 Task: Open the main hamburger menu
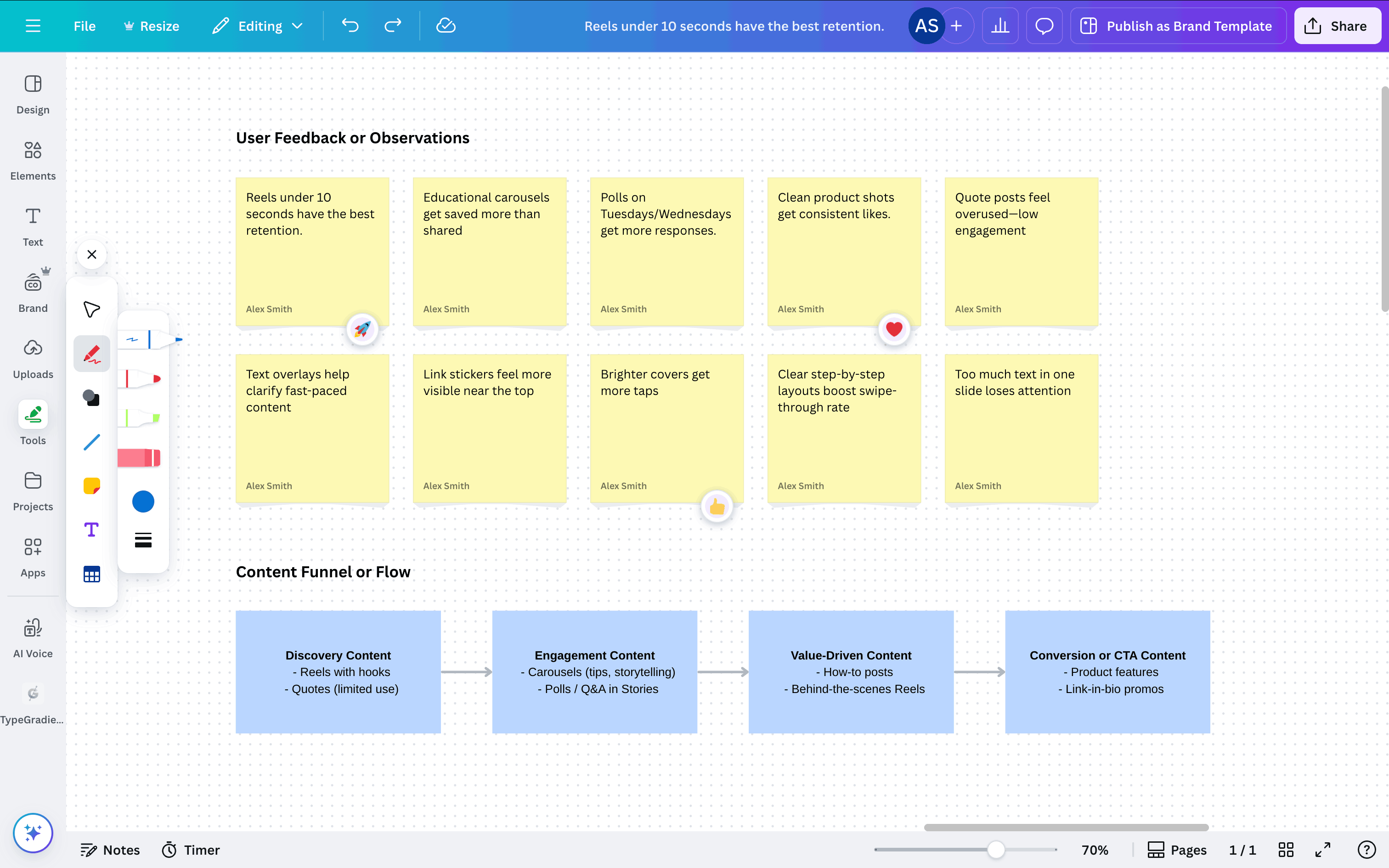(x=33, y=26)
